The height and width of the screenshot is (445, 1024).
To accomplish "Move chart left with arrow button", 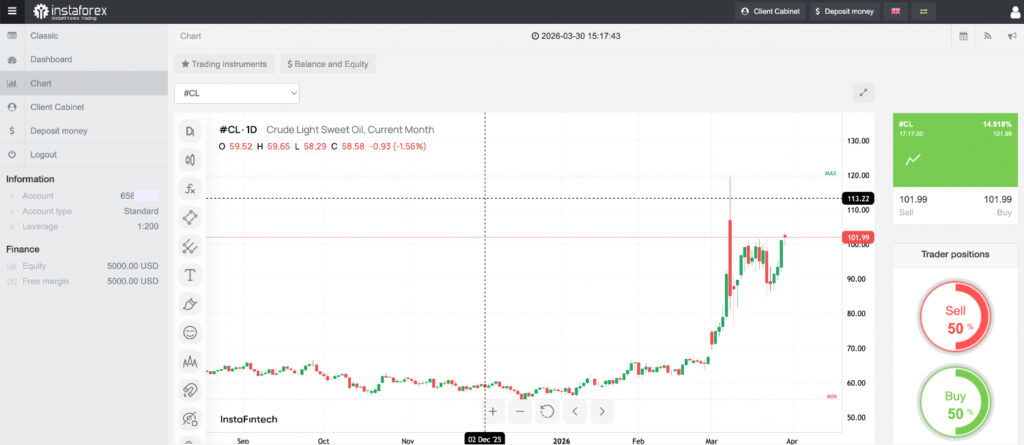I will click(x=575, y=411).
